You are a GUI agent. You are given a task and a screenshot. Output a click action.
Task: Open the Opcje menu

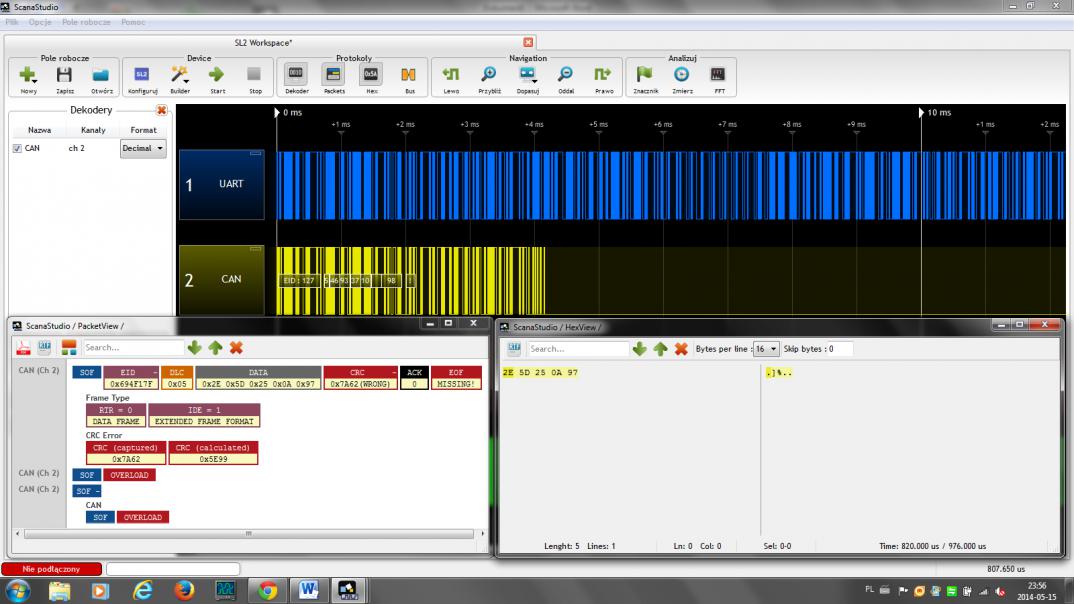tap(40, 21)
